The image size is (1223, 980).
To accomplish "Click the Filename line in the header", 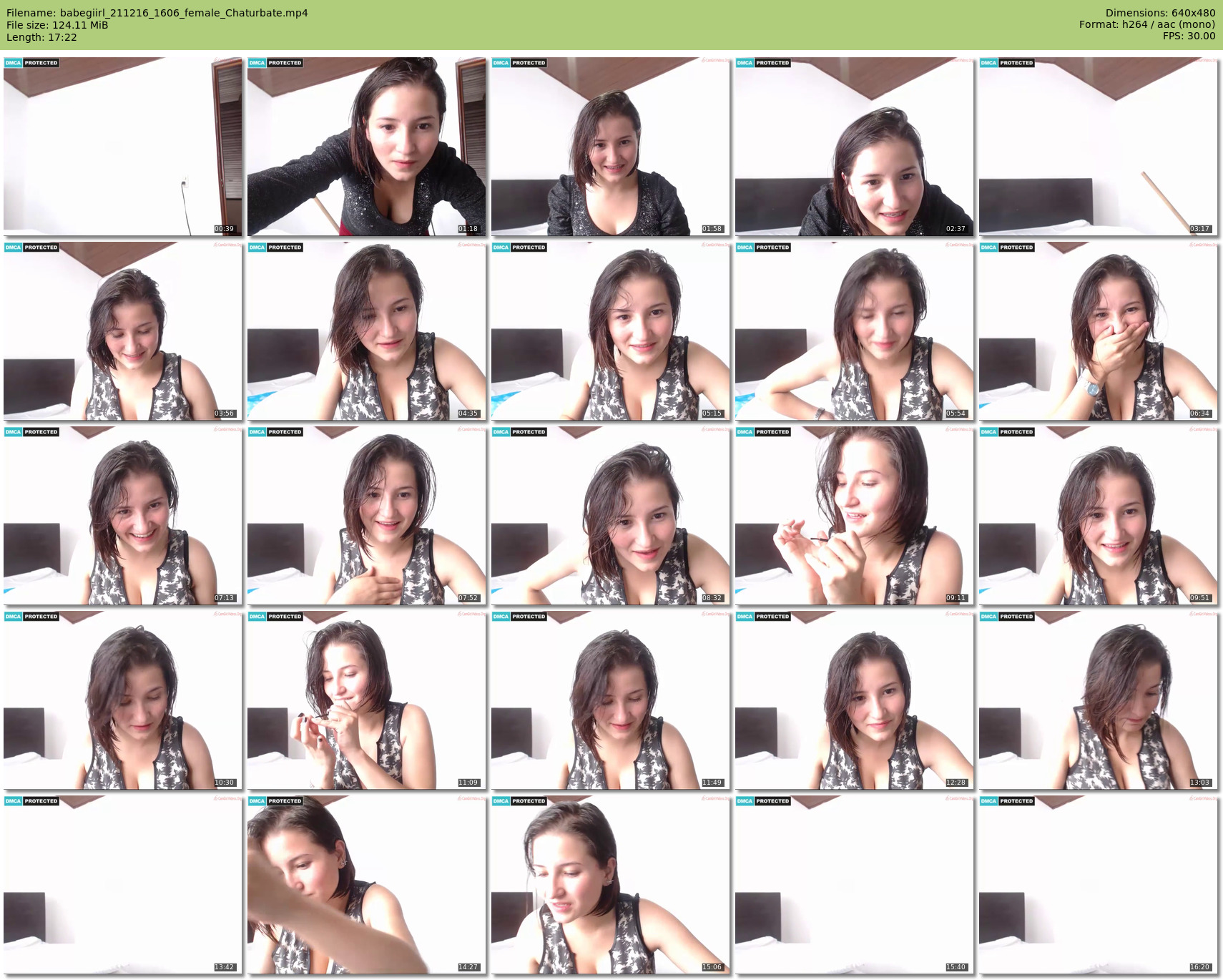I will (x=157, y=13).
